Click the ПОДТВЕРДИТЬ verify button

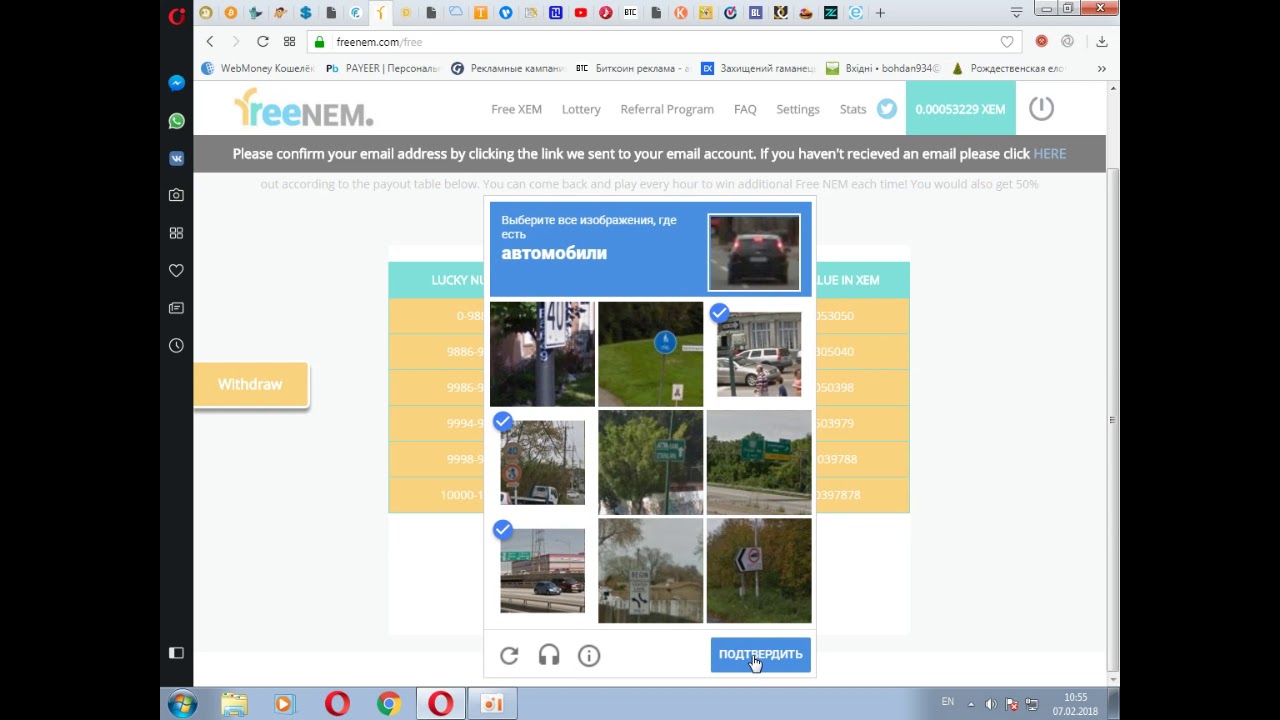761,654
